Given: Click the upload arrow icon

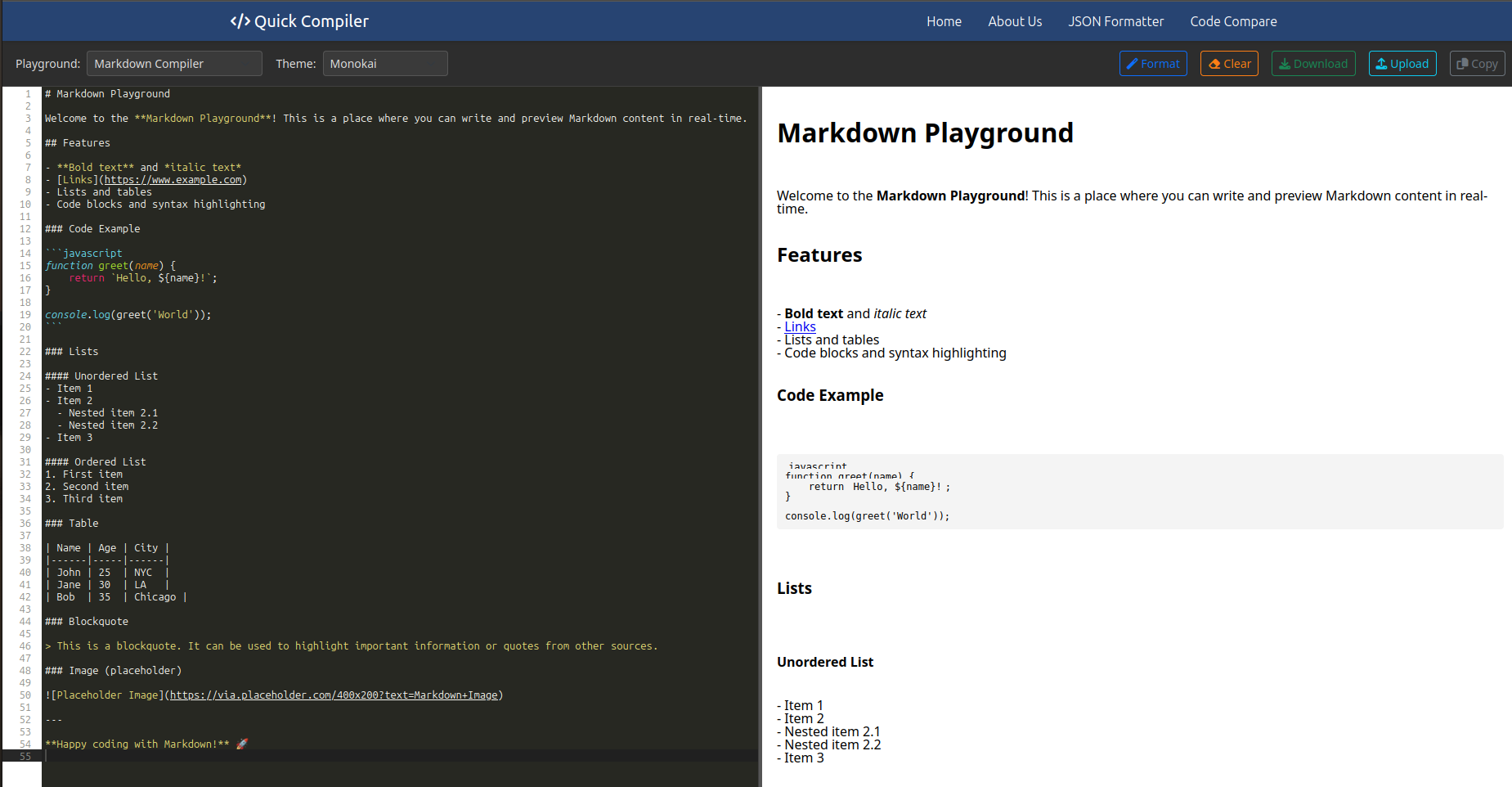Looking at the screenshot, I should coord(1381,64).
